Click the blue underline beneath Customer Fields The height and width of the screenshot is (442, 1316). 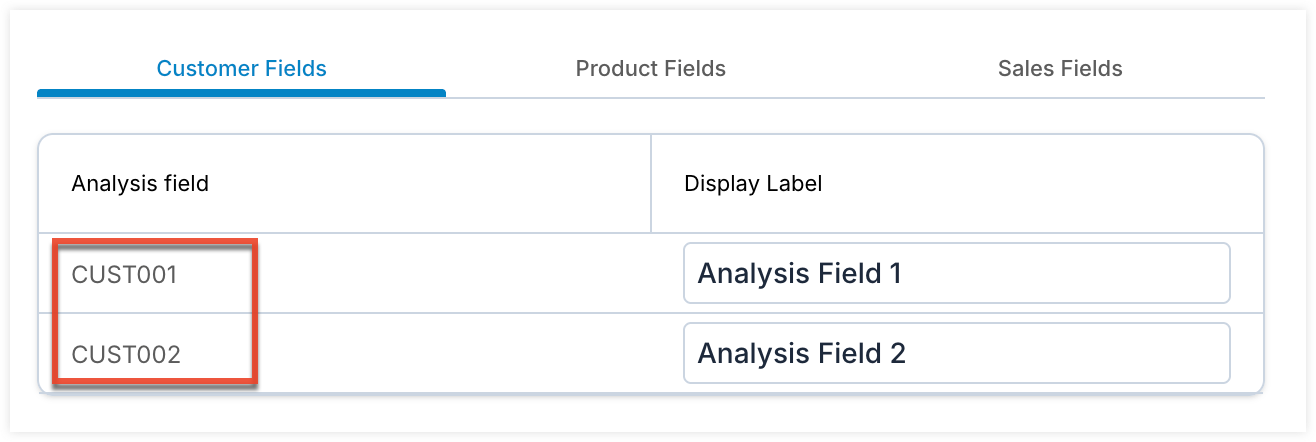click(x=241, y=93)
